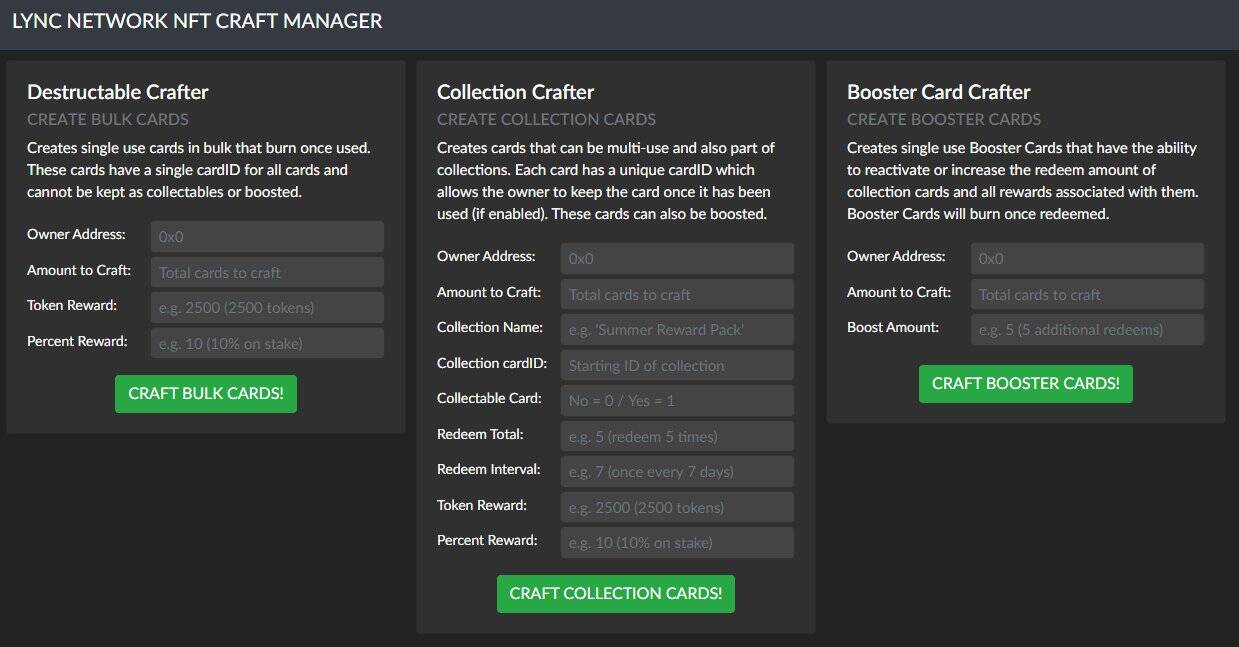Hit the CRAFT BOOSTER CARDS! button
This screenshot has height=647, width=1239.
[x=1025, y=384]
